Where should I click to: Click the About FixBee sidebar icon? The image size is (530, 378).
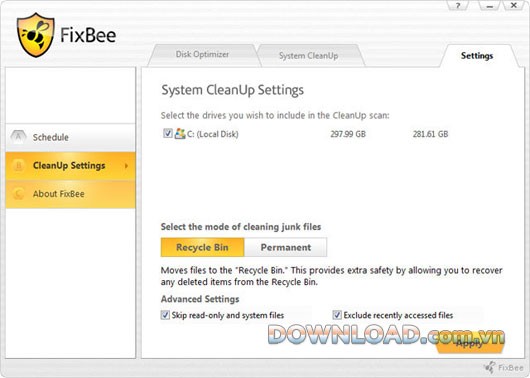(x=18, y=194)
